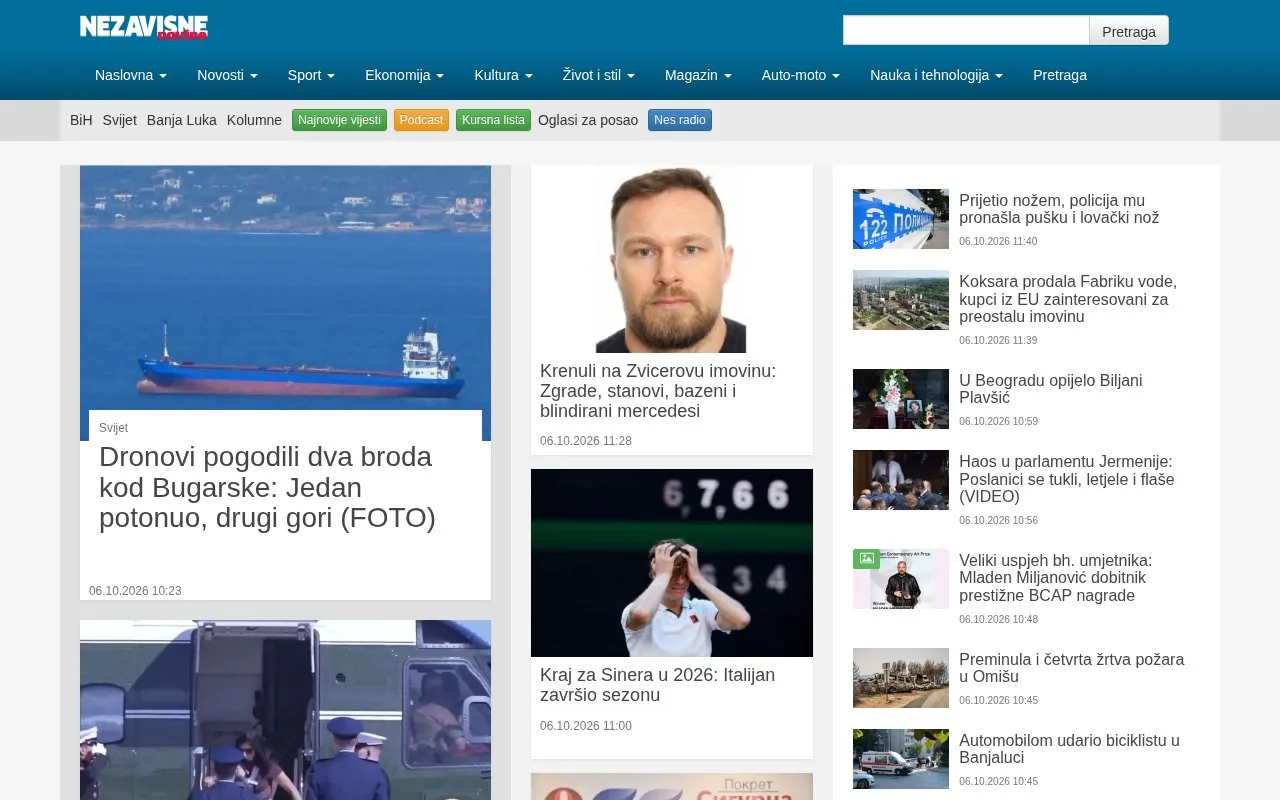Select Pretraga in the navigation bar
1280x800 pixels.
tap(1060, 75)
